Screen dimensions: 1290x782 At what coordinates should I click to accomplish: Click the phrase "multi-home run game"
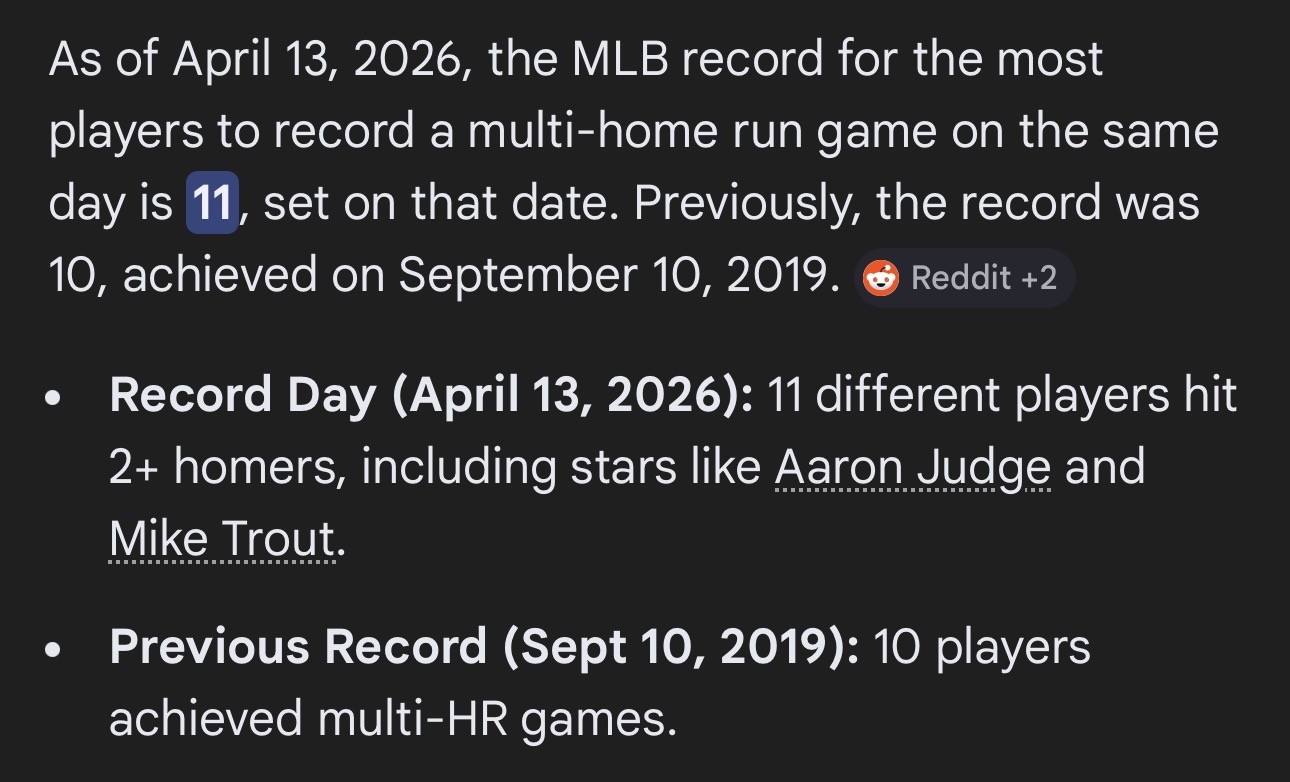(618, 133)
